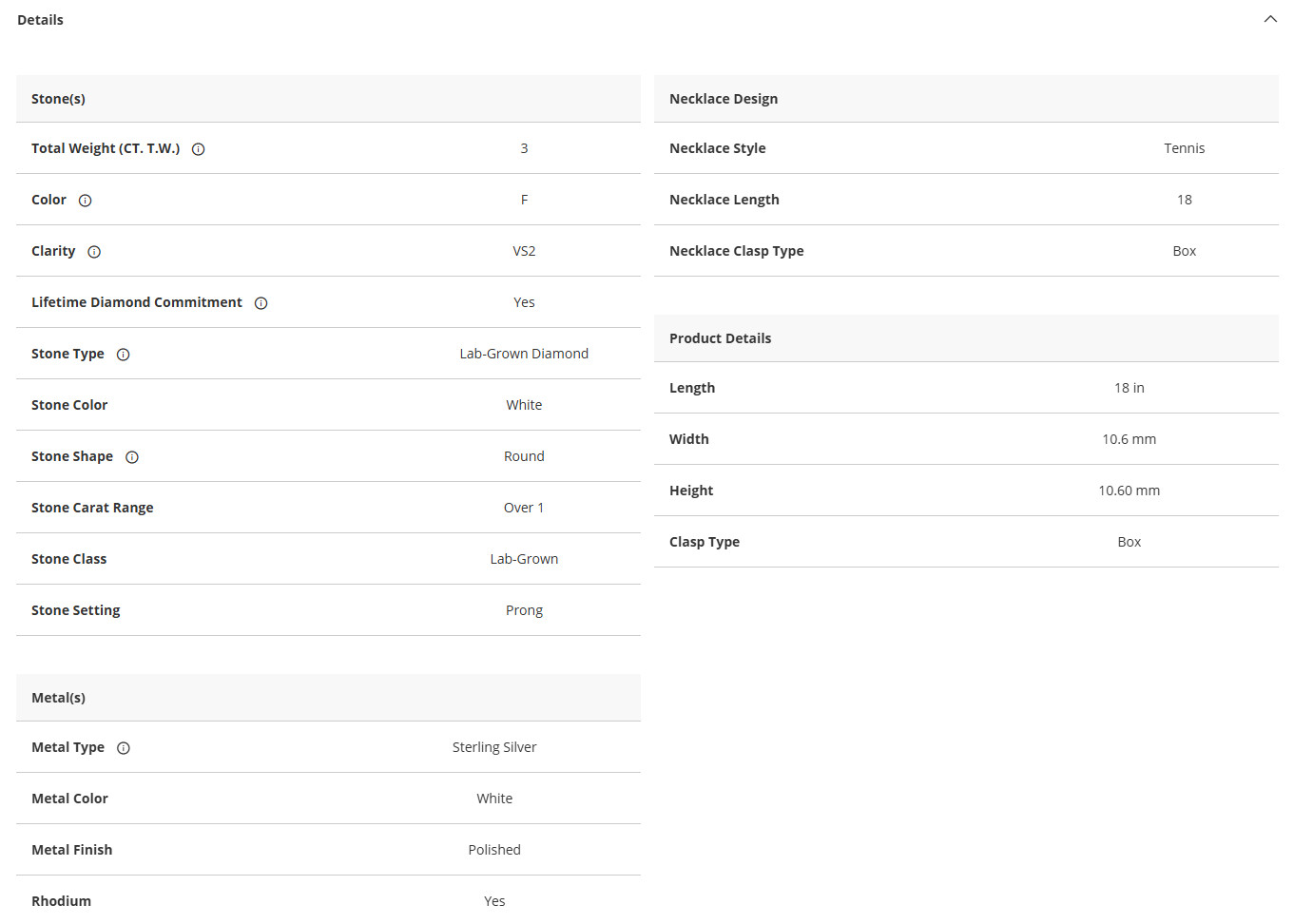Select the VS2 clarity value
Viewport: 1294px width, 924px height.
pos(524,251)
